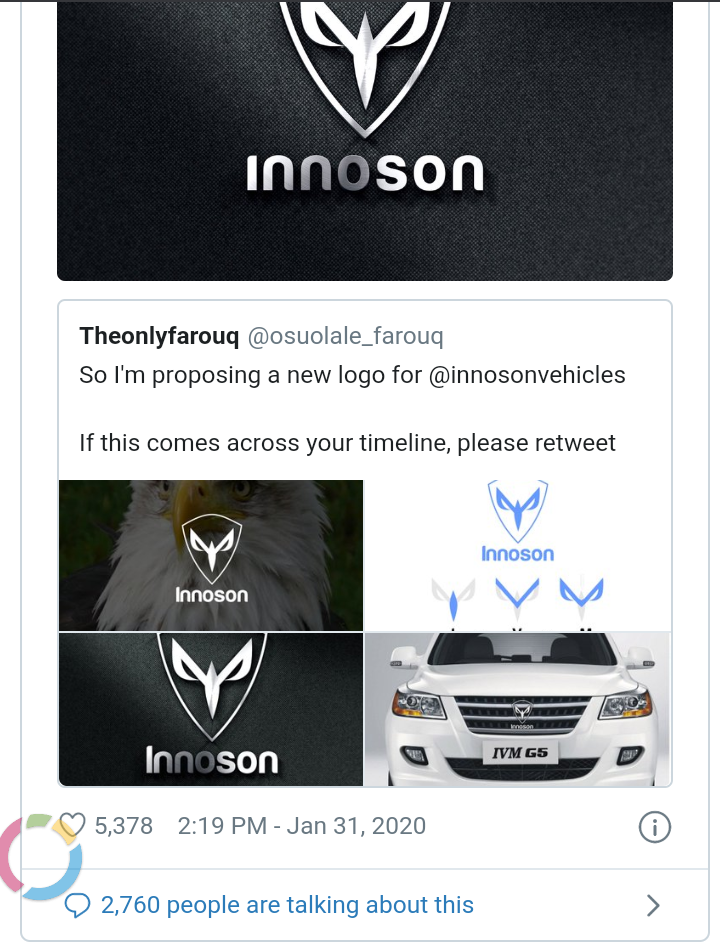720x944 pixels.
Task: Click the heart icon to like the tweet
Action: 72,825
